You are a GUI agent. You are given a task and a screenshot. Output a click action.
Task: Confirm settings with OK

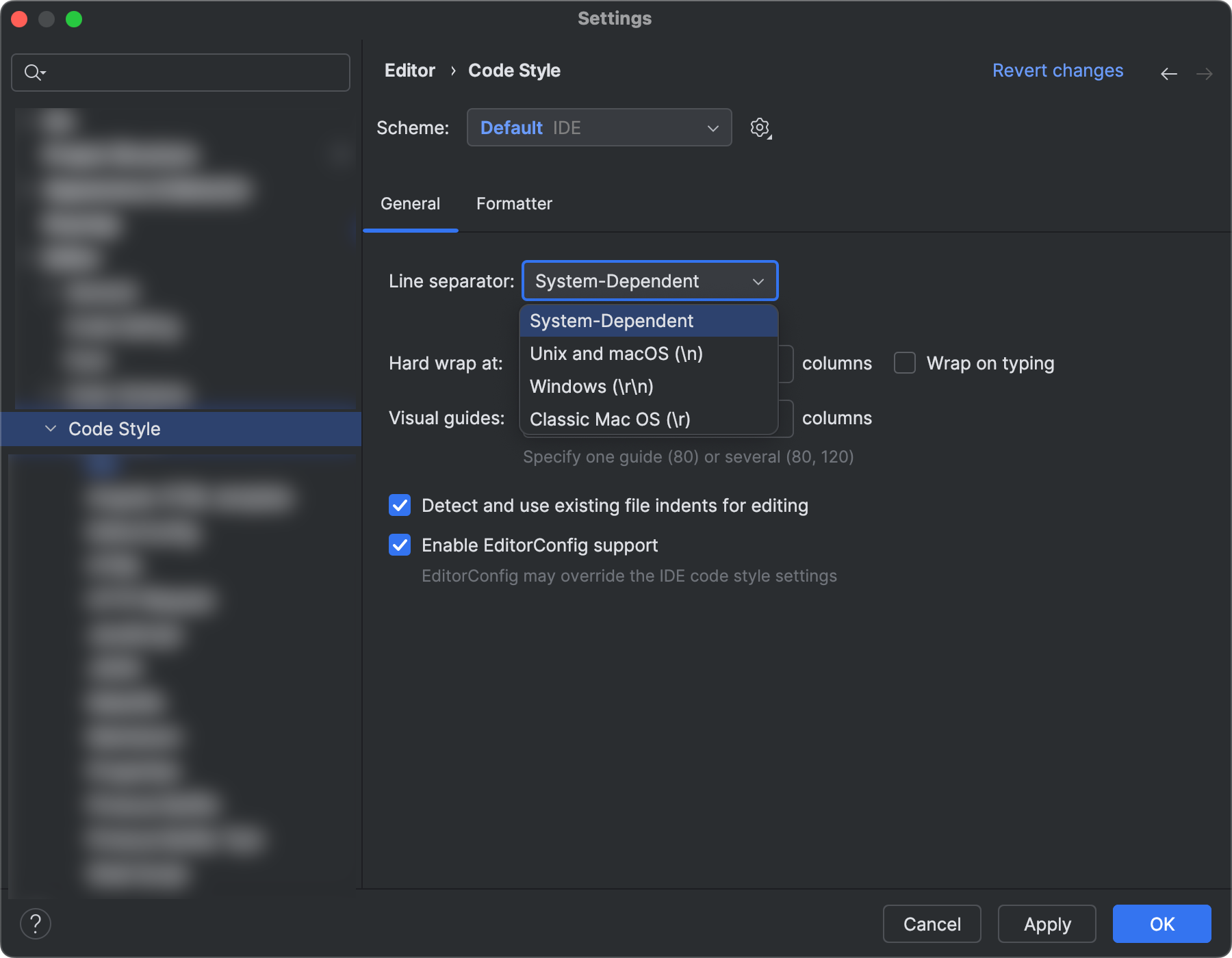coord(1161,924)
